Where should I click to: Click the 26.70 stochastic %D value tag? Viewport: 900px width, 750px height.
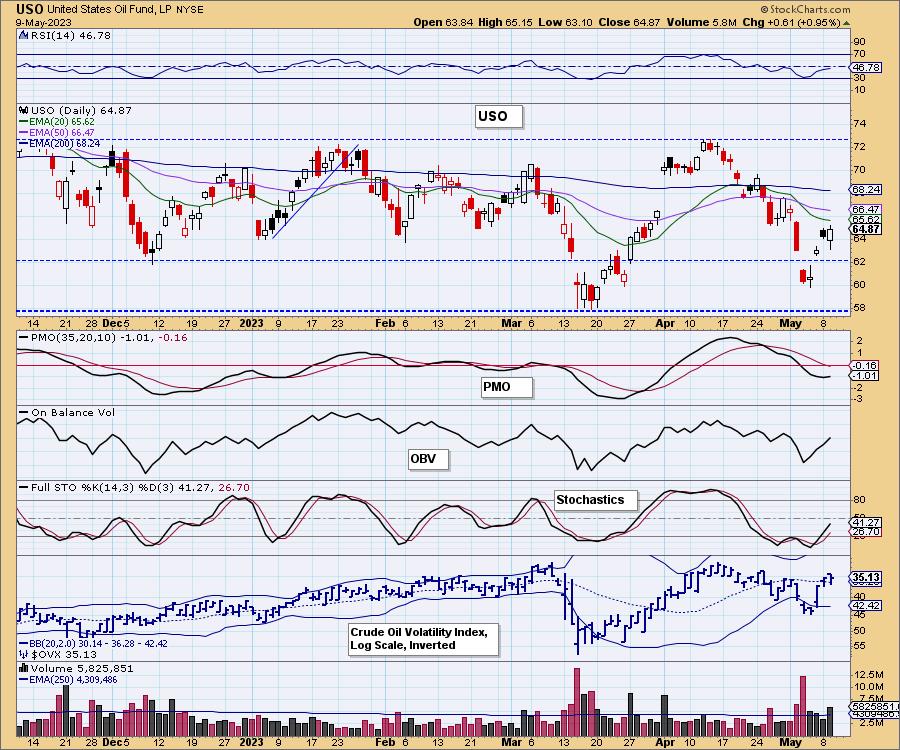click(866, 532)
